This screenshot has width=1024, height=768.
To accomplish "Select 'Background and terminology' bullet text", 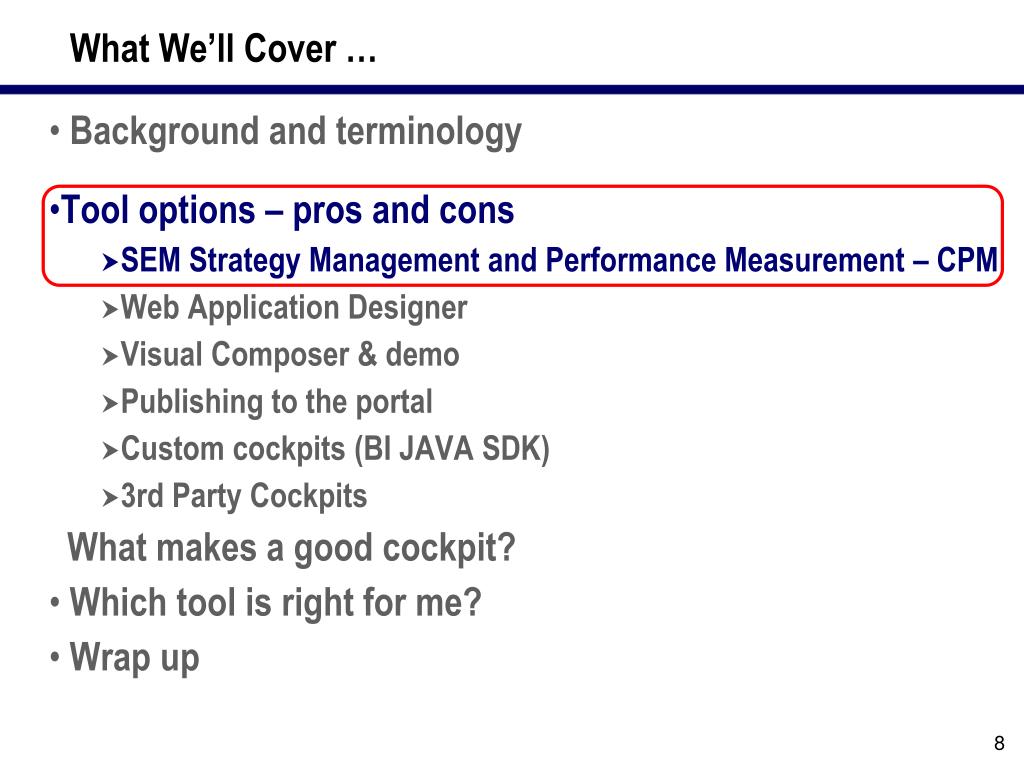I will [296, 133].
